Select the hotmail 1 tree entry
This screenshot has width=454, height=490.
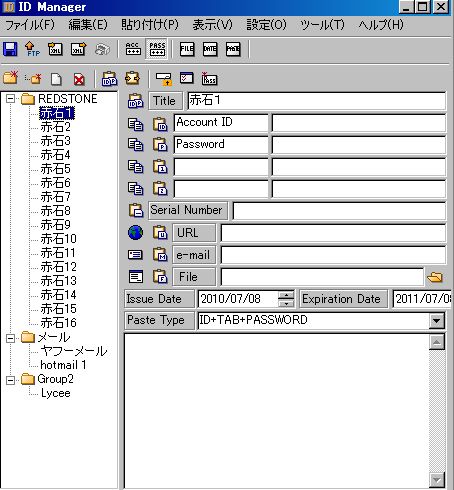pyautogui.click(x=63, y=365)
